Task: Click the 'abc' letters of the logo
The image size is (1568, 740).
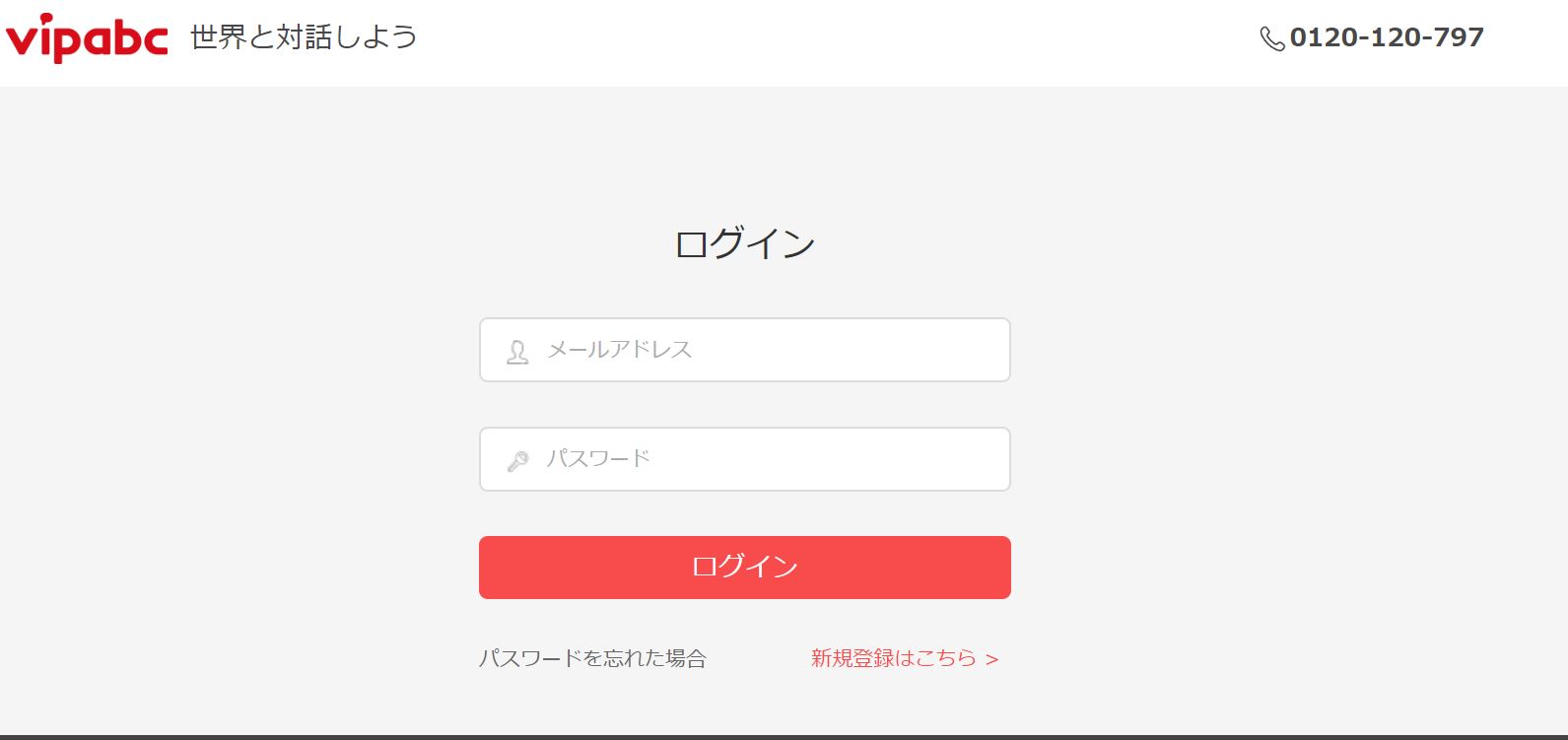Action: coord(126,38)
